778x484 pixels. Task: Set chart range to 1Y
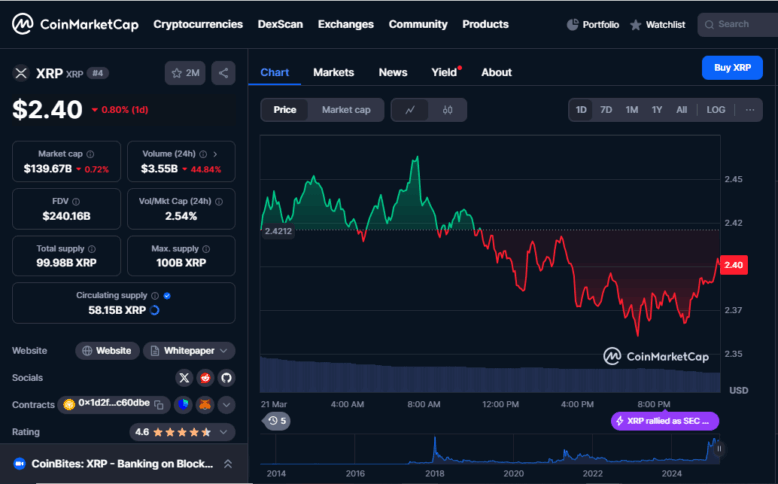click(x=657, y=110)
